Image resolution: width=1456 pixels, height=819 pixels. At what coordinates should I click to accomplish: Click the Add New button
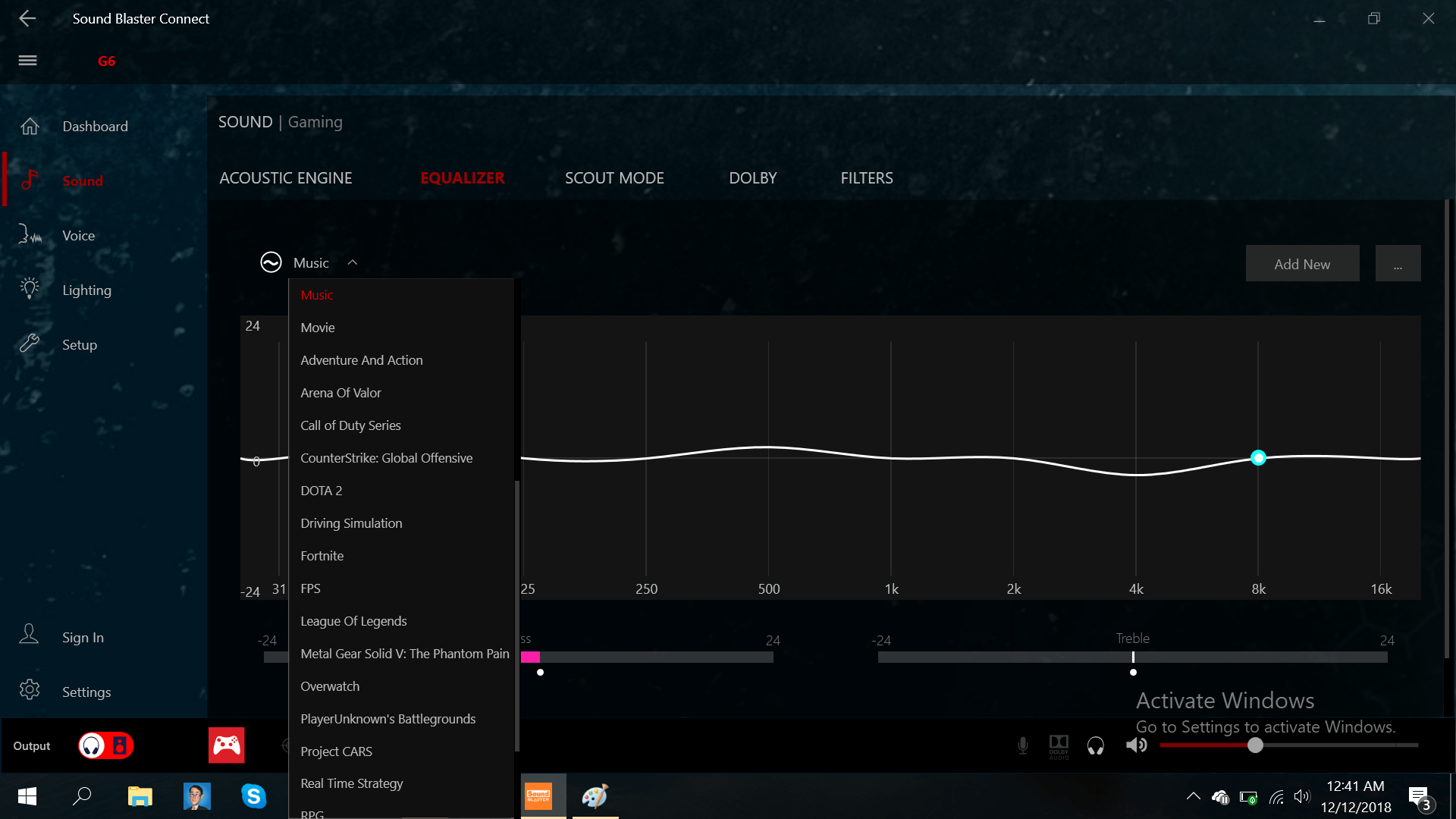pyautogui.click(x=1302, y=264)
